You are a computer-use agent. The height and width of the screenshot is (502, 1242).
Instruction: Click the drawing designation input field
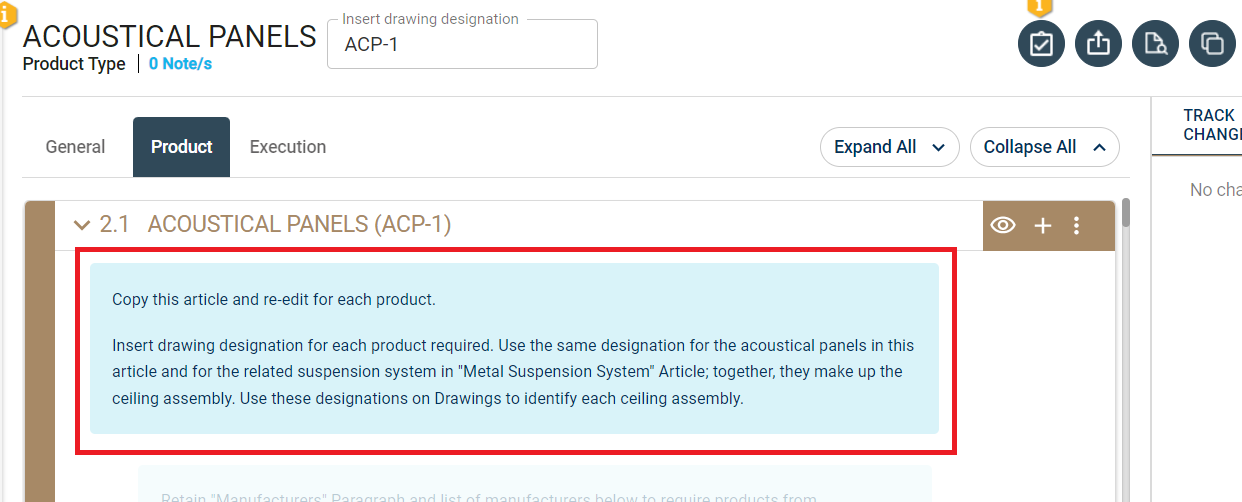click(462, 45)
